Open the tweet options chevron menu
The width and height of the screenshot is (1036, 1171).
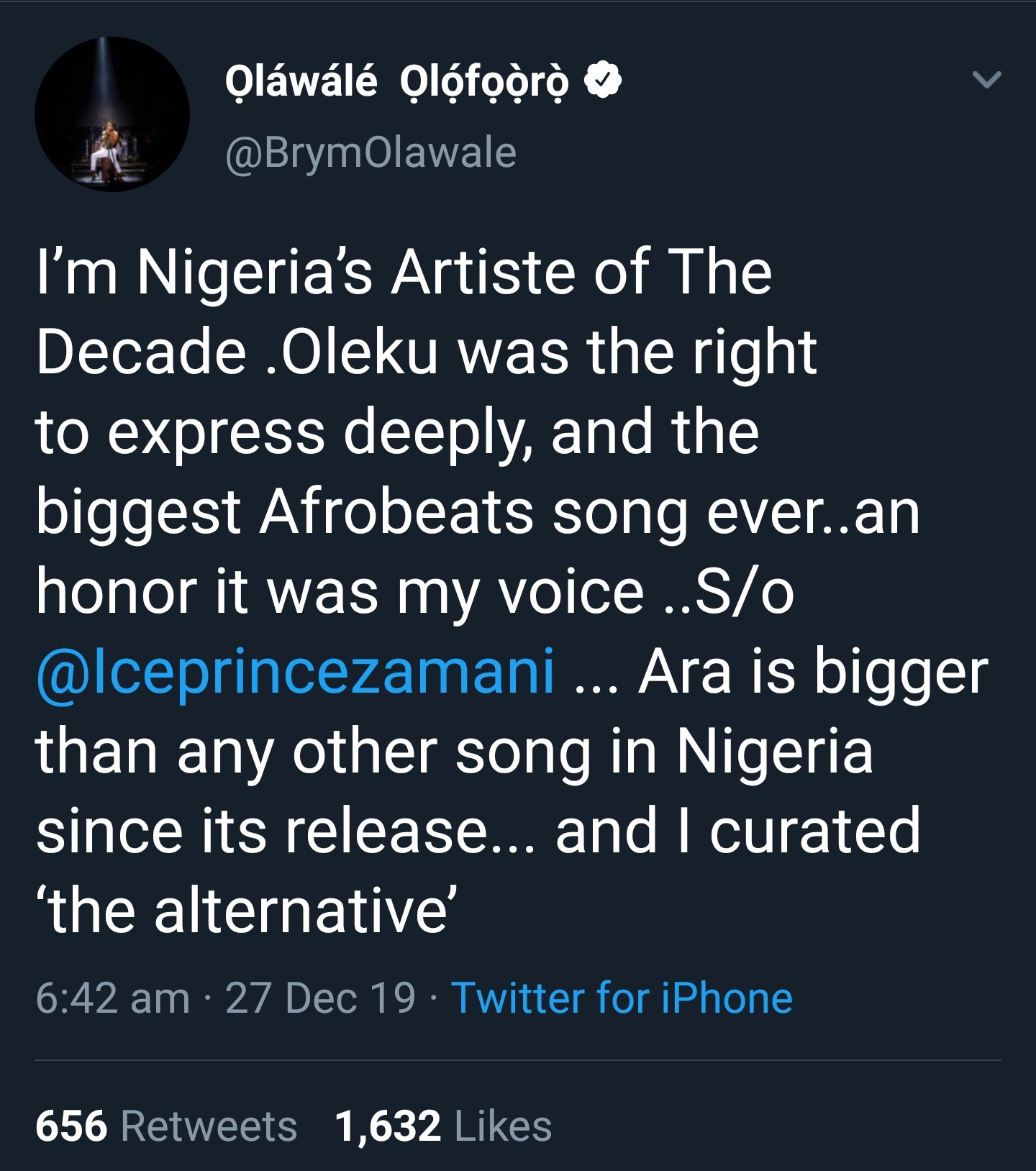(x=986, y=79)
